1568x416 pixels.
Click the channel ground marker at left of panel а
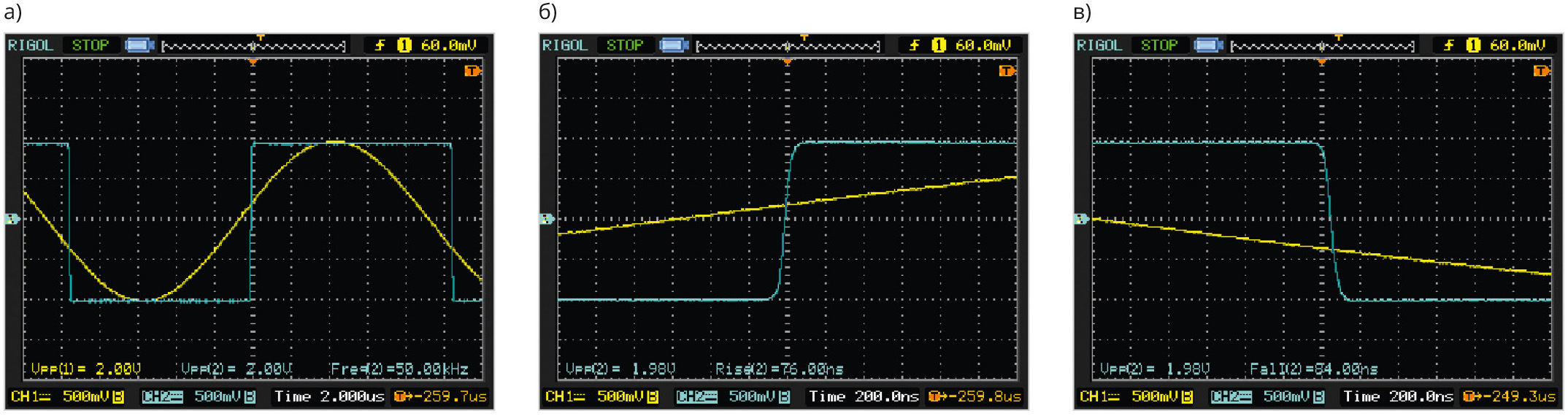pos(12,219)
